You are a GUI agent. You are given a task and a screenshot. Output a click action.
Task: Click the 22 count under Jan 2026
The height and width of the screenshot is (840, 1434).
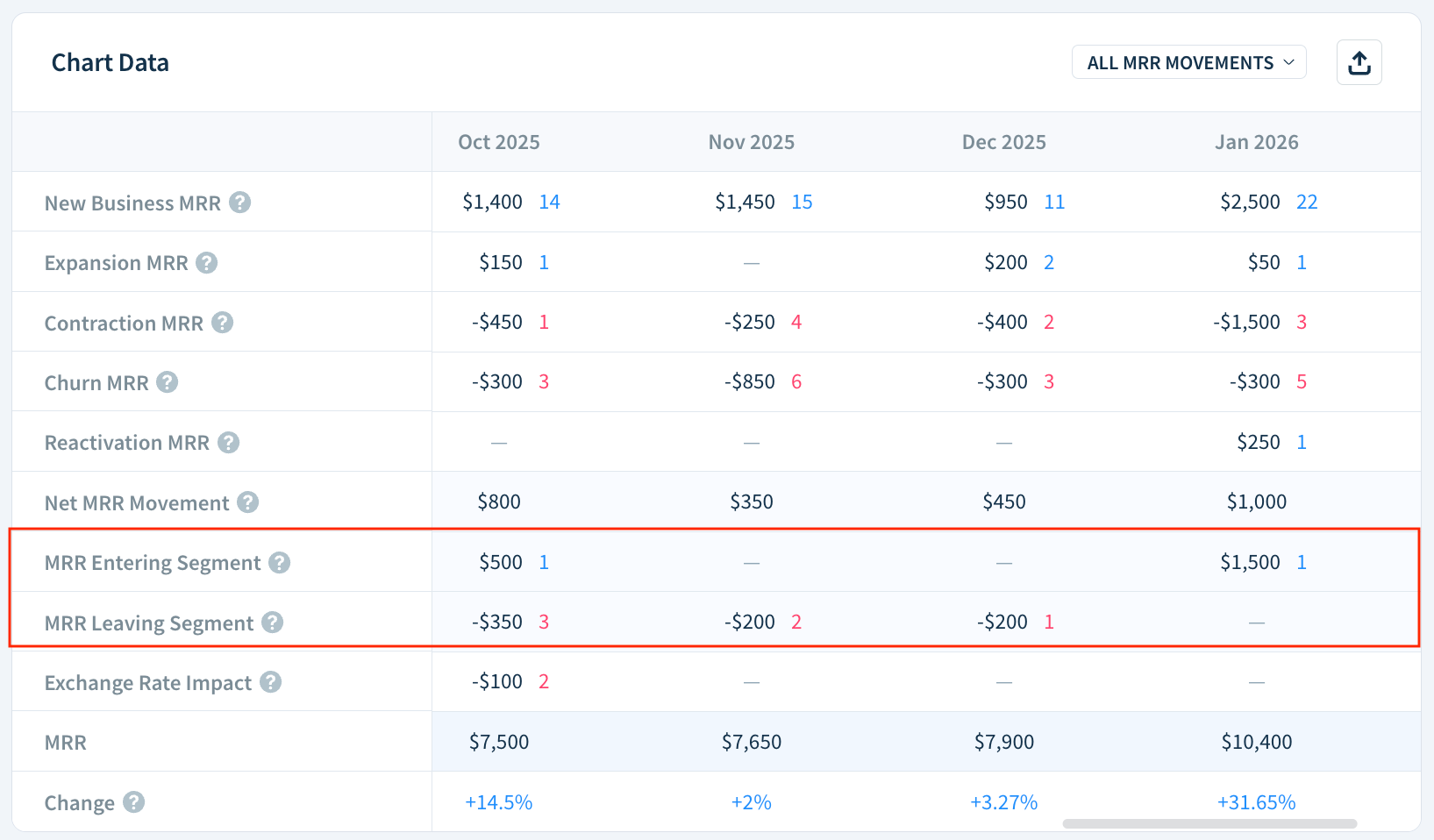[x=1307, y=201]
